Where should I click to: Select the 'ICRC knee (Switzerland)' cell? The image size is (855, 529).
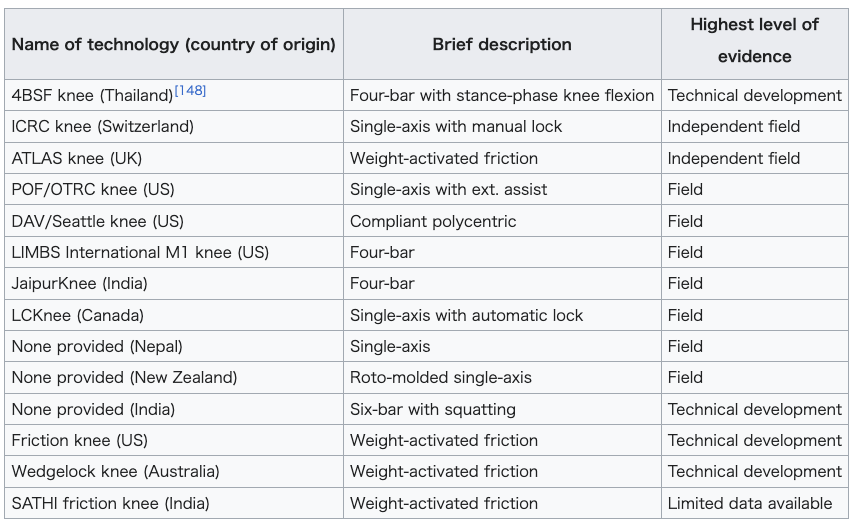(x=174, y=127)
